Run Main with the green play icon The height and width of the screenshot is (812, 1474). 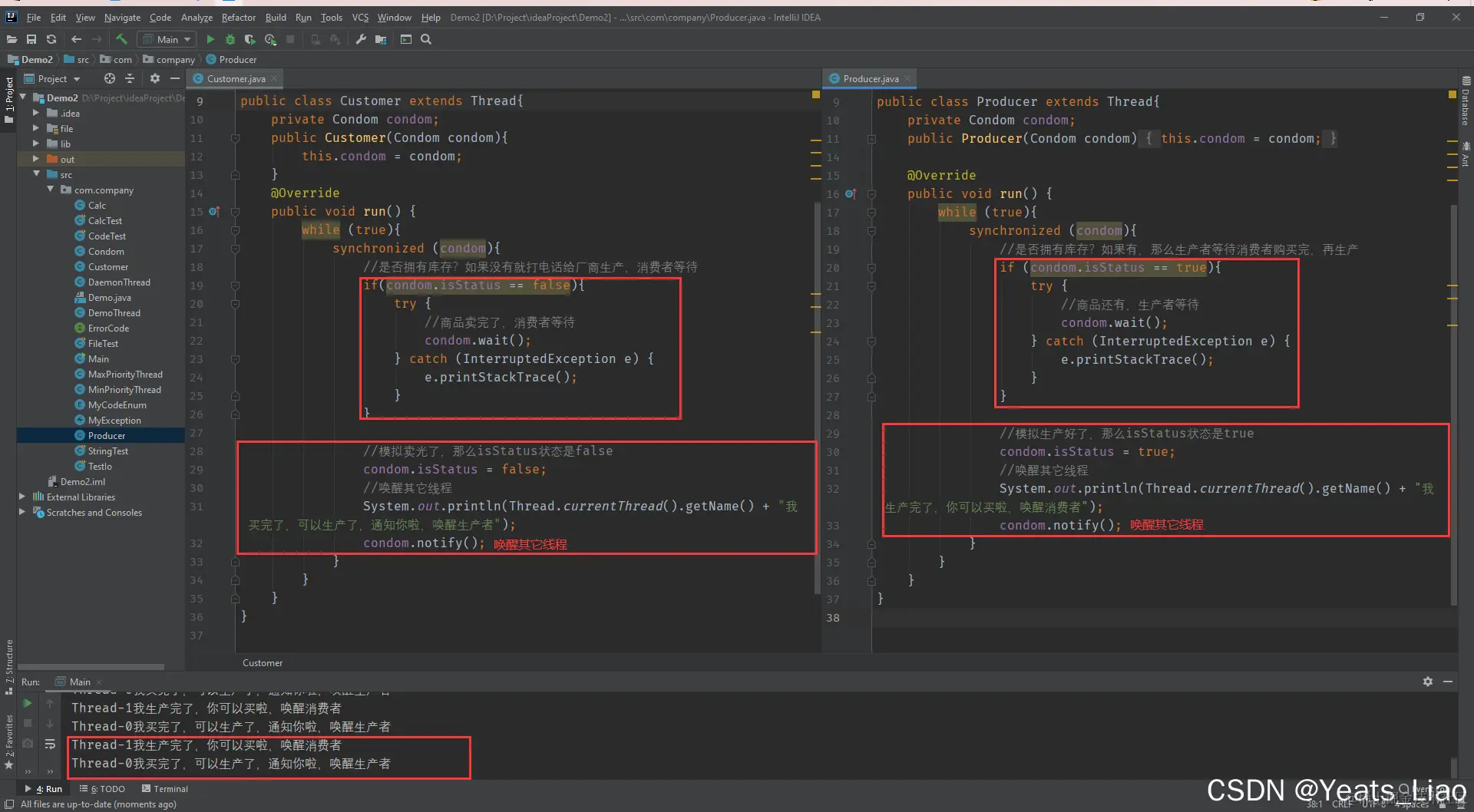(210, 39)
